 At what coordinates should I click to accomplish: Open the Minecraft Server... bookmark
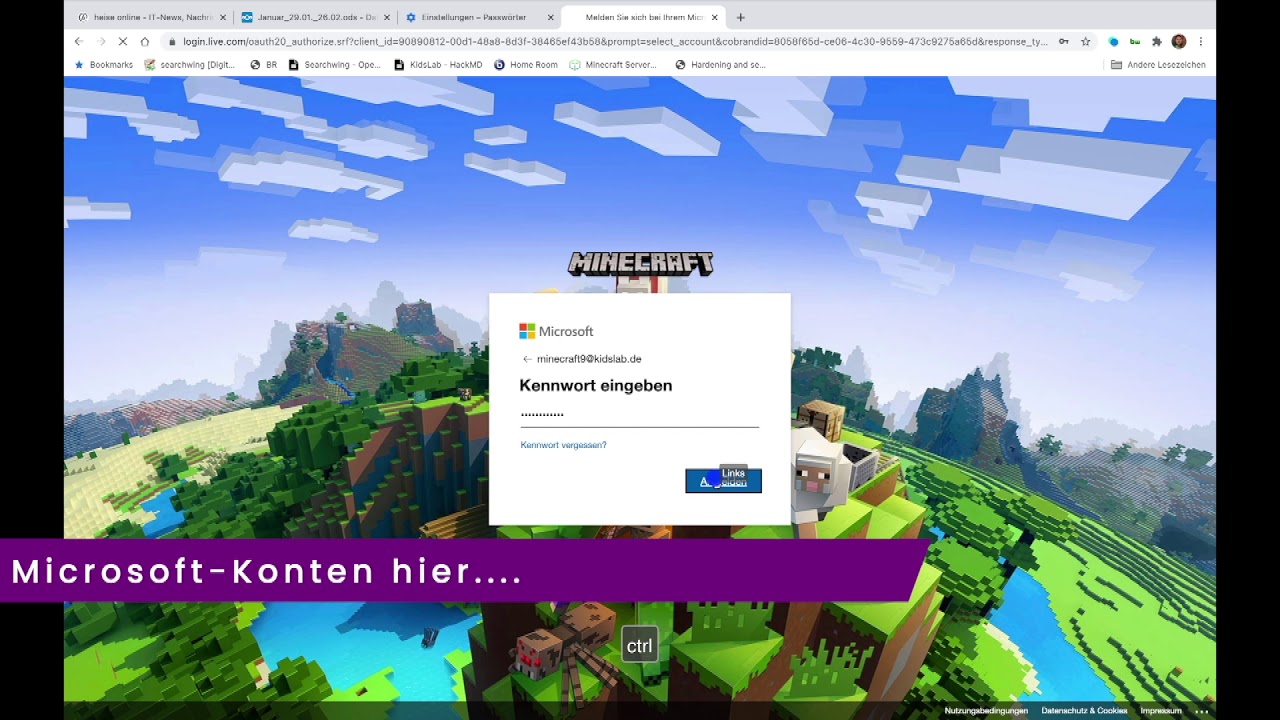(613, 65)
